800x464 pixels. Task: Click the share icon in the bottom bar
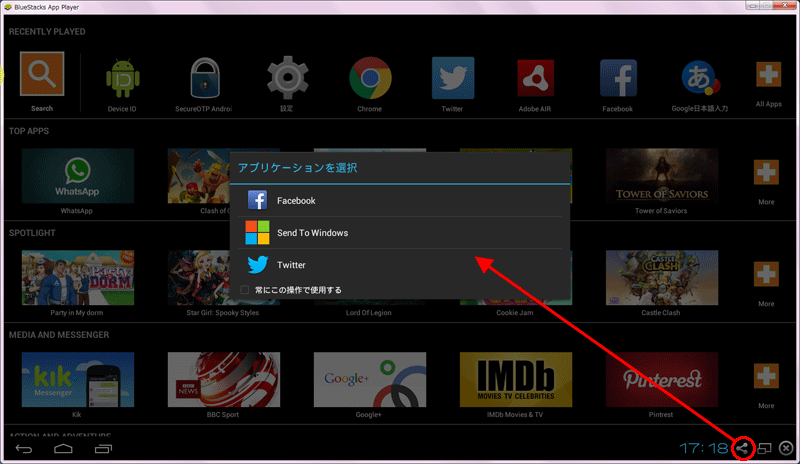(x=742, y=449)
